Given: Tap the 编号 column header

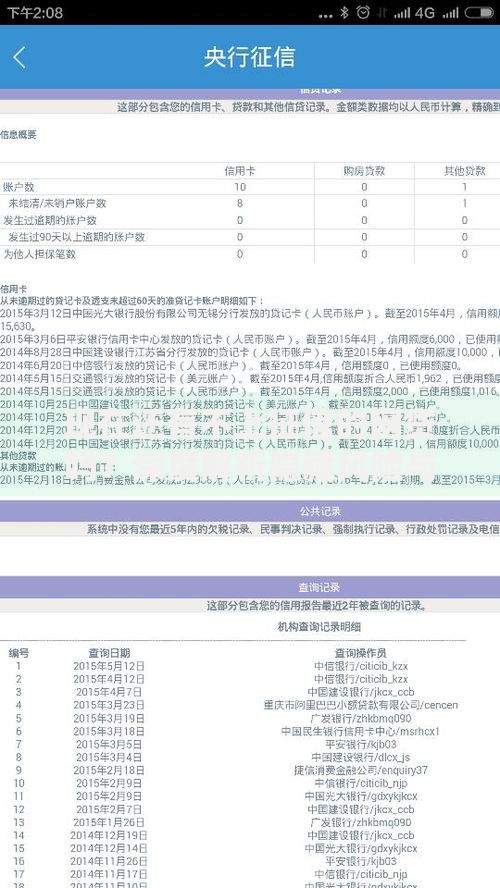Looking at the screenshot, I should point(19,653).
